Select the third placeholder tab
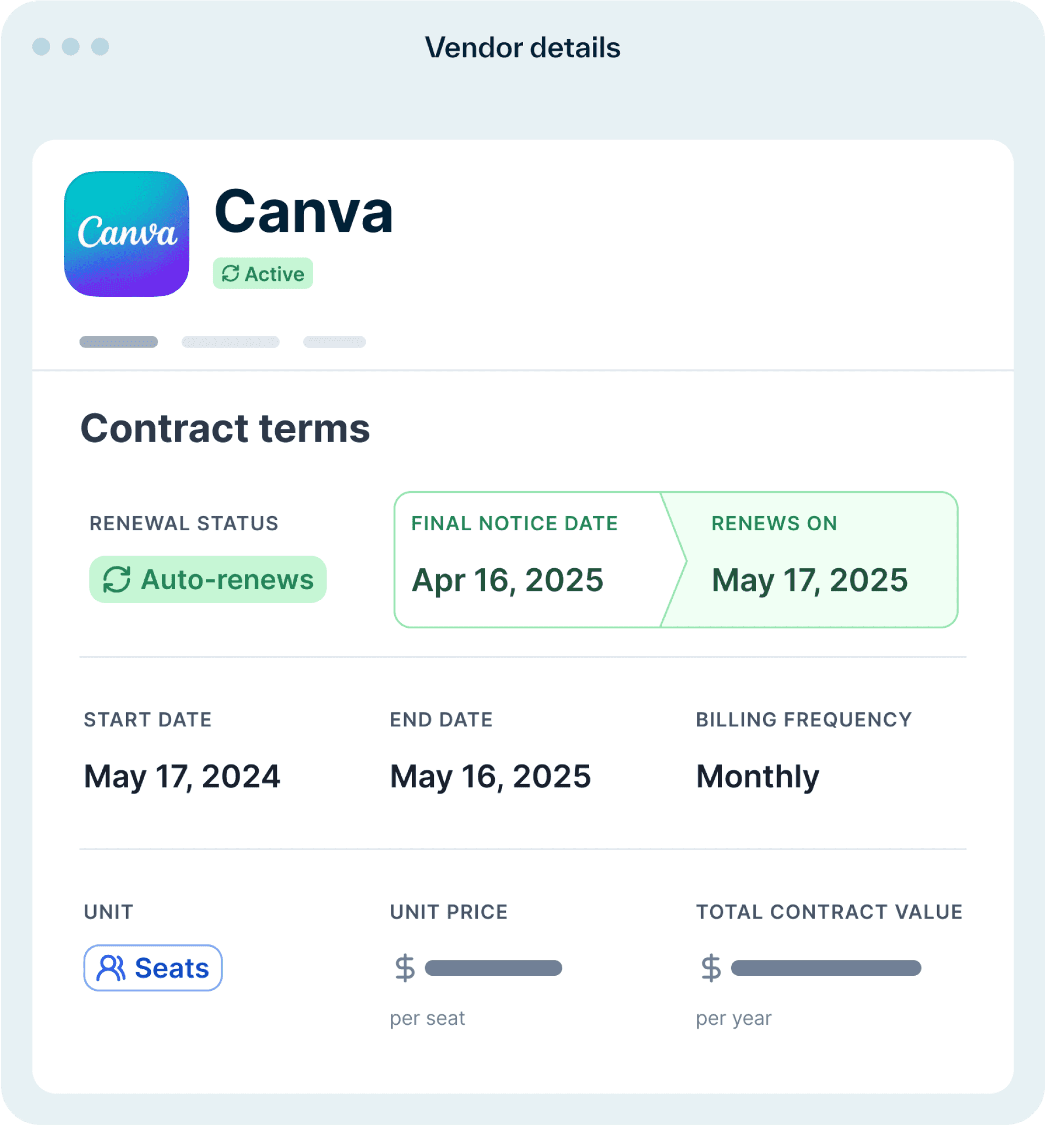 [334, 342]
